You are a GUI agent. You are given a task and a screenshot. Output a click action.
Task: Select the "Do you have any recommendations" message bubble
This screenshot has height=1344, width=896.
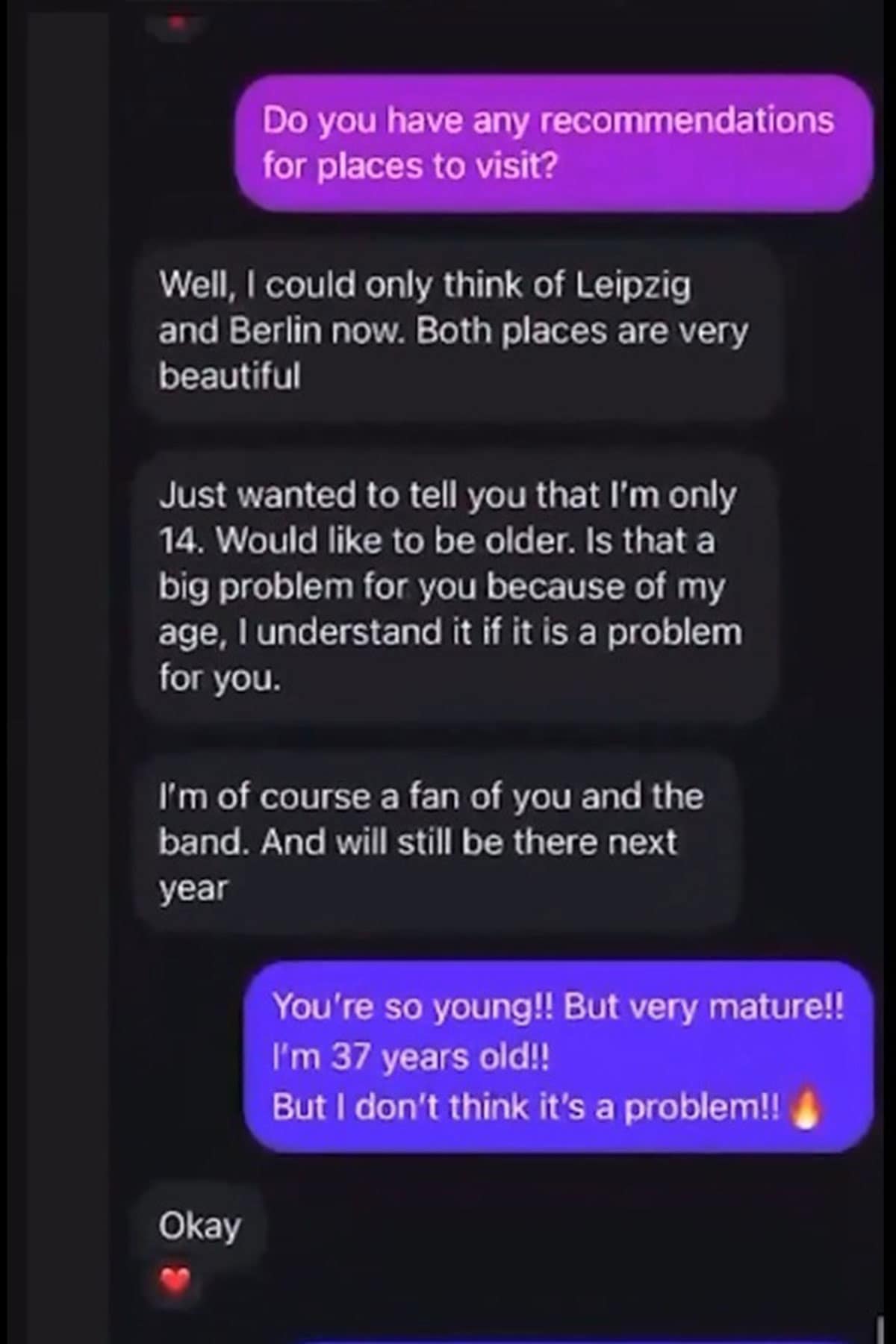pyautogui.click(x=554, y=143)
